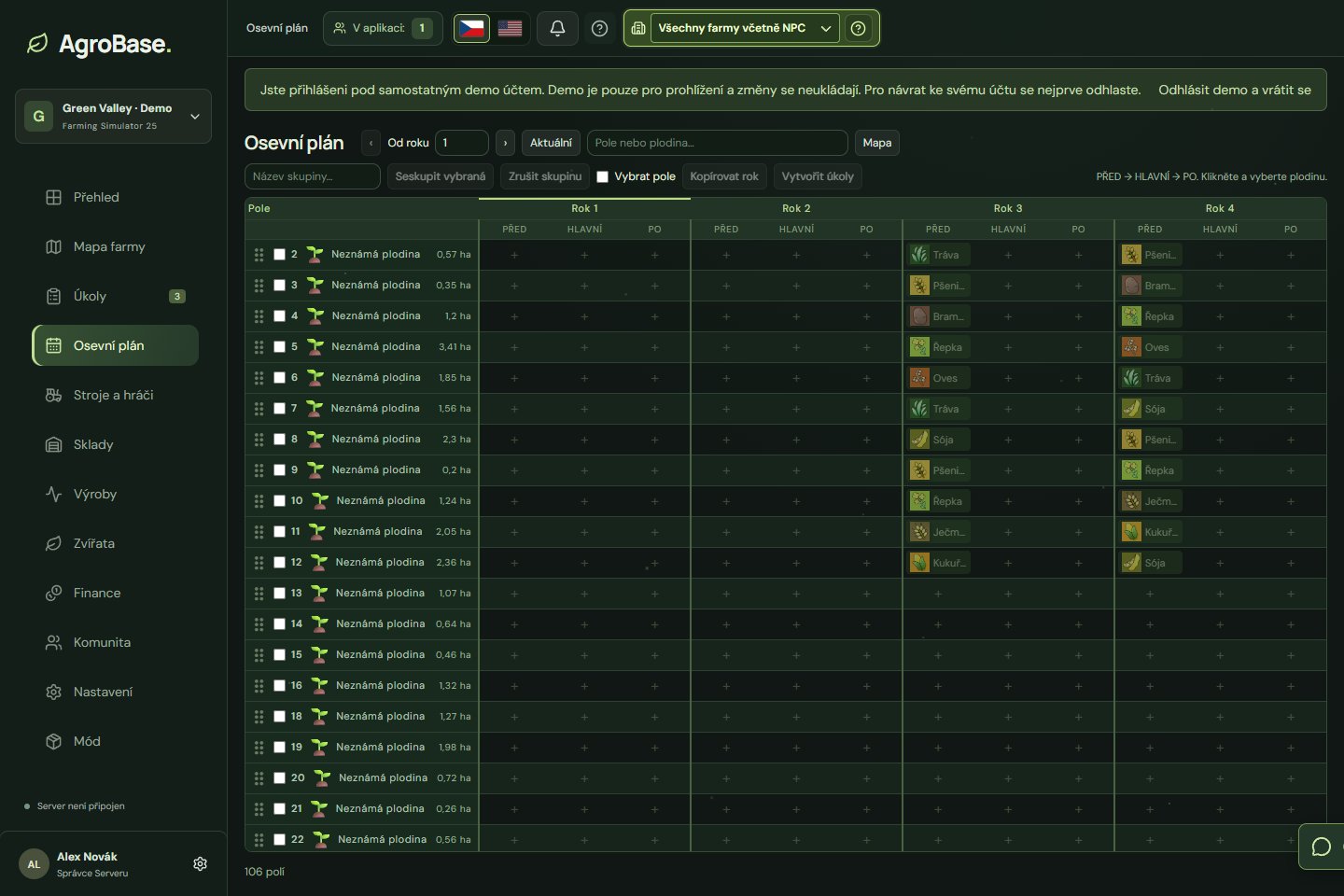This screenshot has width=1344, height=896.
Task: Click the help icon beside farm selector
Action: click(x=859, y=28)
